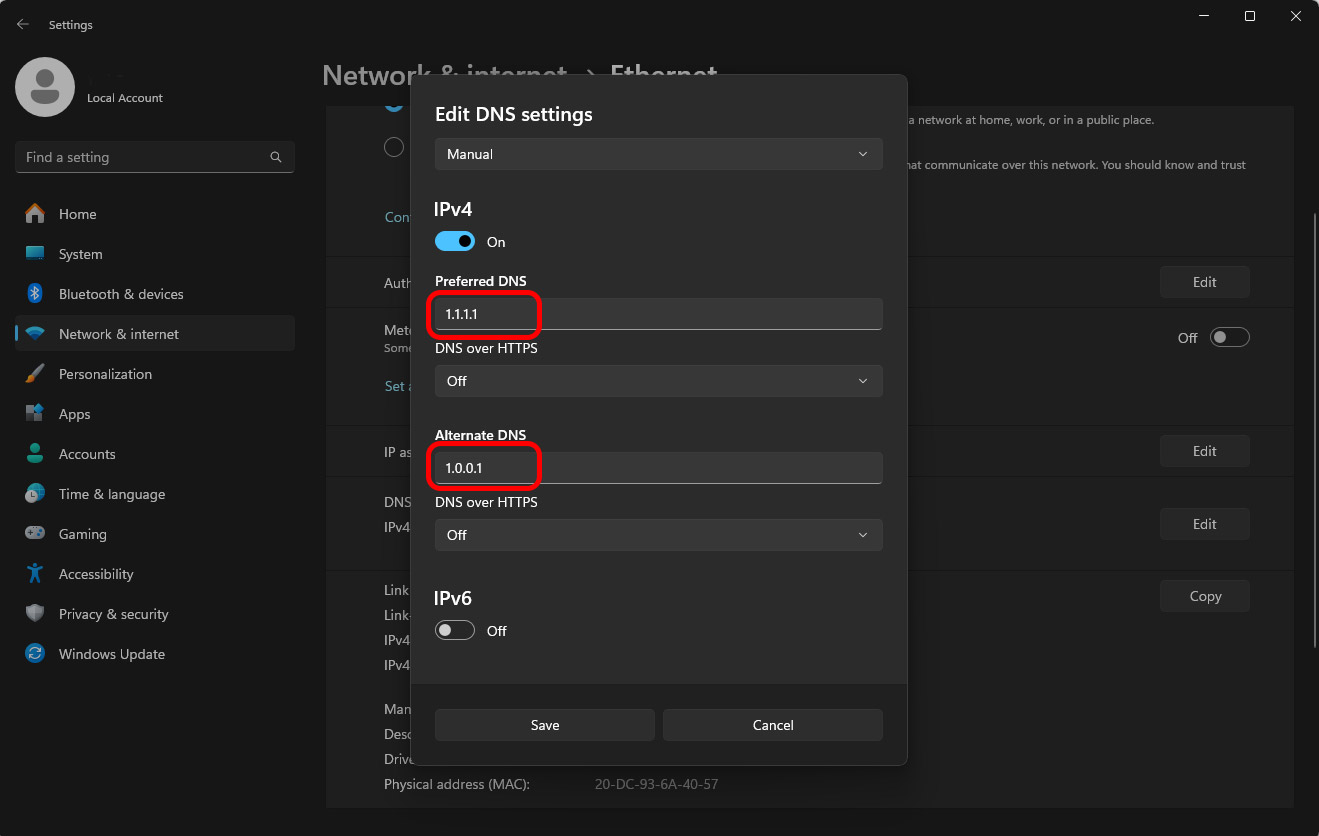The height and width of the screenshot is (836, 1319).
Task: Click the Apps icon in the sidebar
Action: click(35, 414)
